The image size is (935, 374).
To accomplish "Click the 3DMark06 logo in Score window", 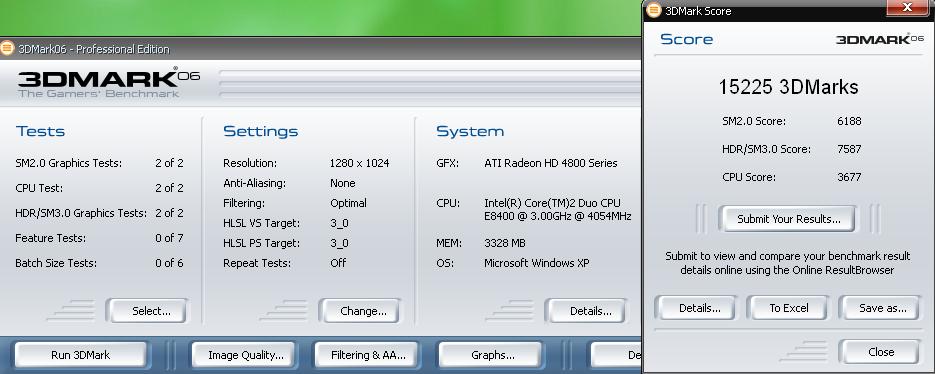I will click(x=880, y=39).
